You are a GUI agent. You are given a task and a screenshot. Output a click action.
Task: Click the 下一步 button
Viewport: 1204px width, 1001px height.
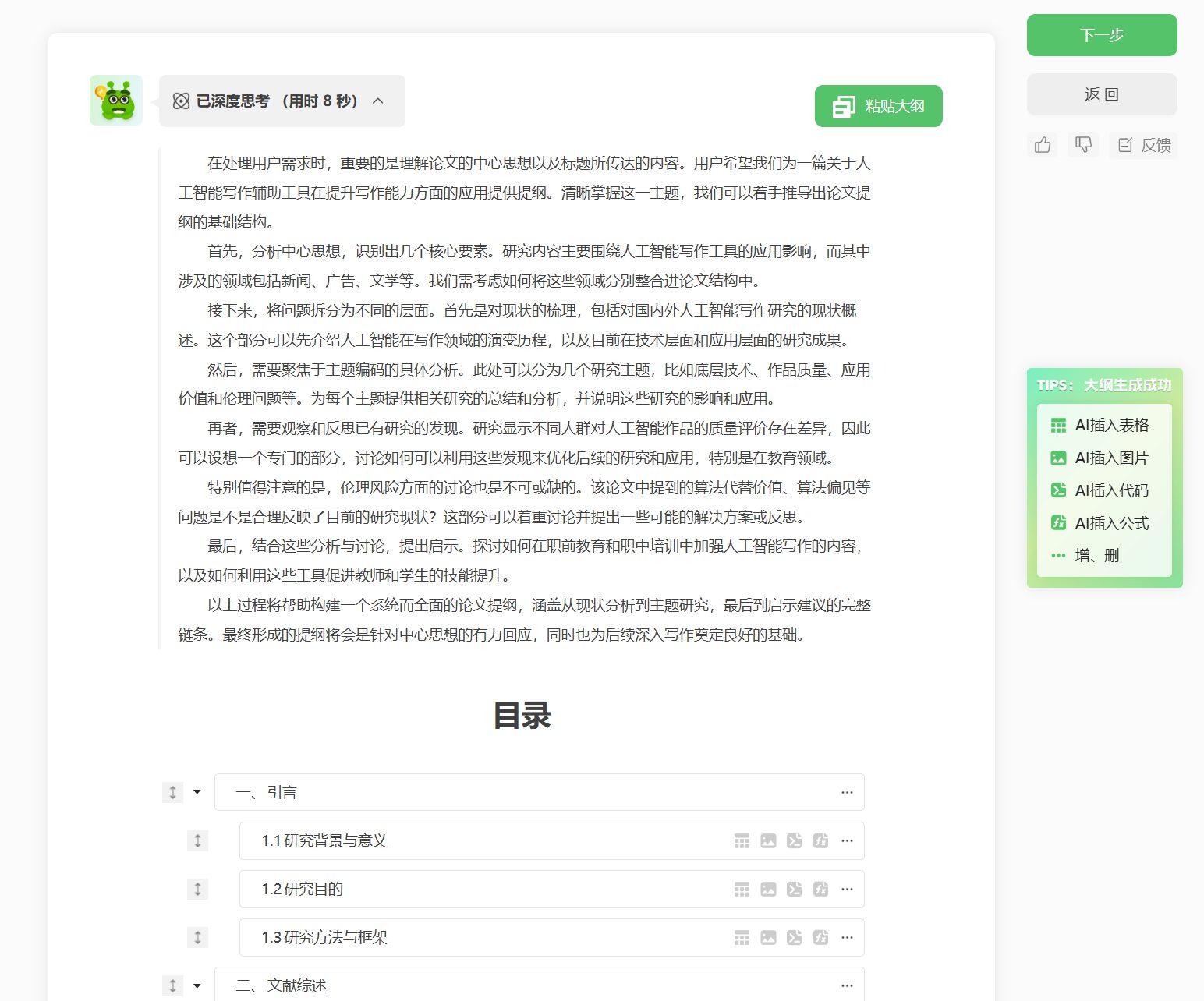(x=1101, y=34)
